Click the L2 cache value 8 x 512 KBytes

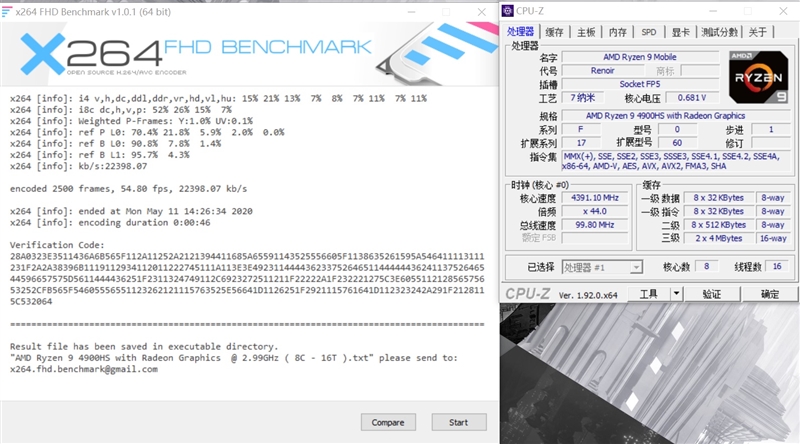718,225
